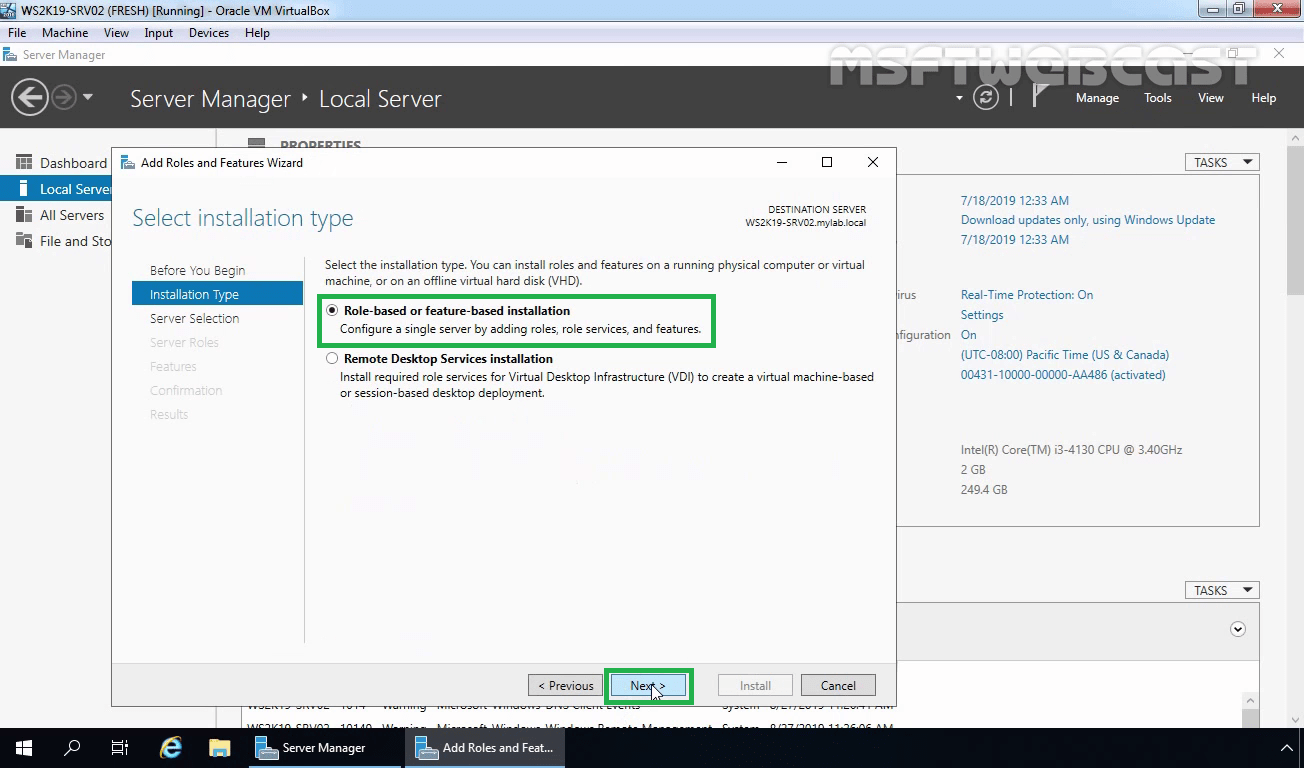1304x768 pixels.
Task: Open the Tools menu
Action: point(1158,98)
